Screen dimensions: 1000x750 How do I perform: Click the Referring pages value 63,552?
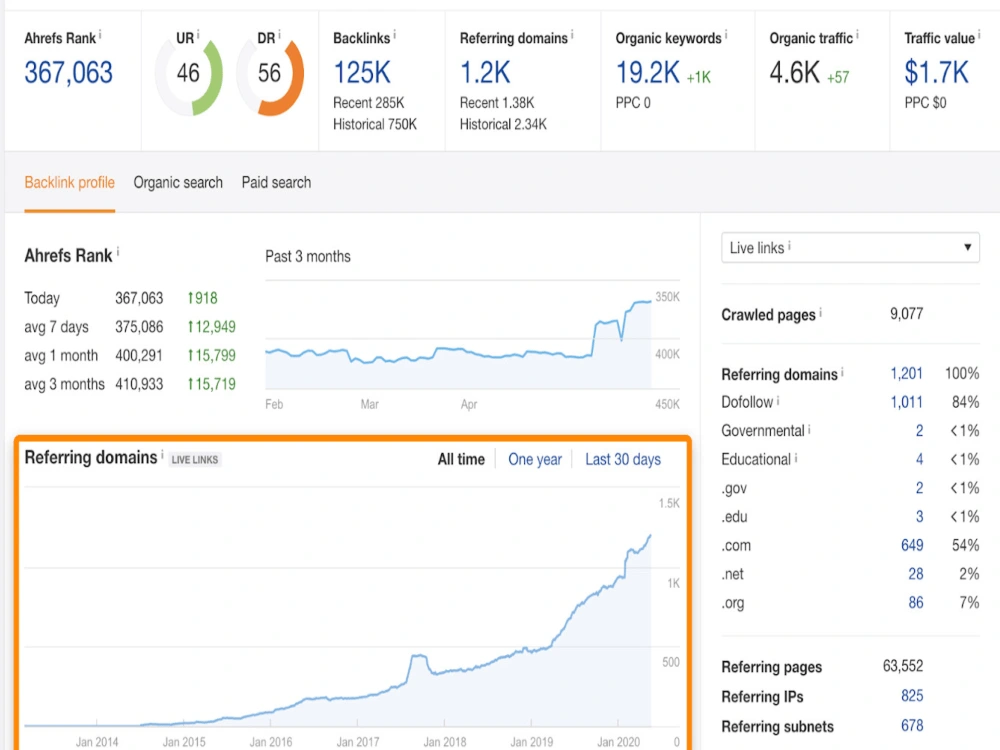point(902,666)
